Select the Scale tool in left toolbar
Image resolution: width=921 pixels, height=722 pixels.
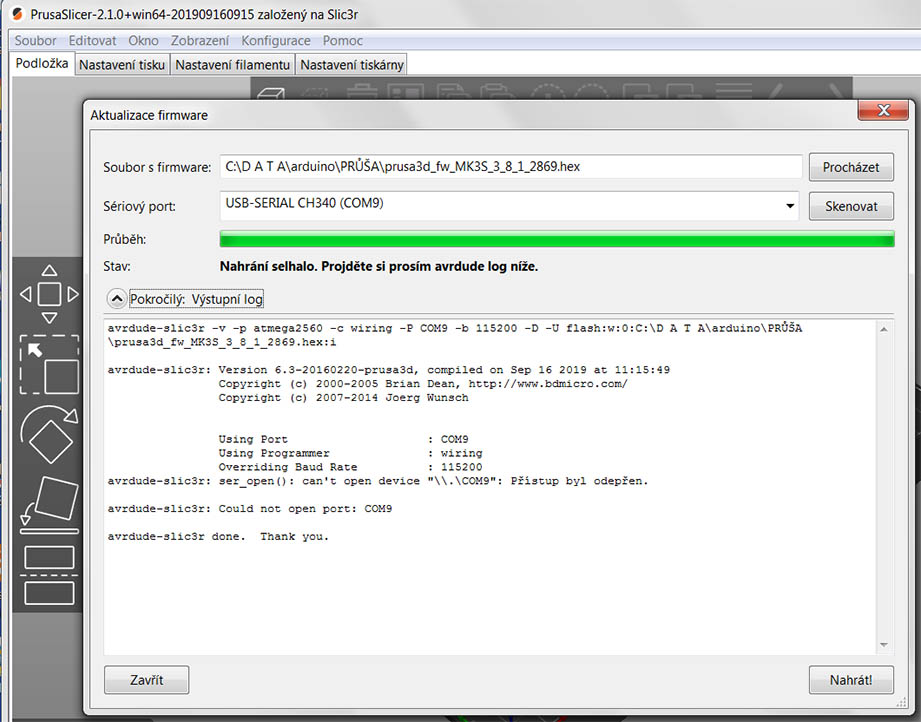[49, 365]
